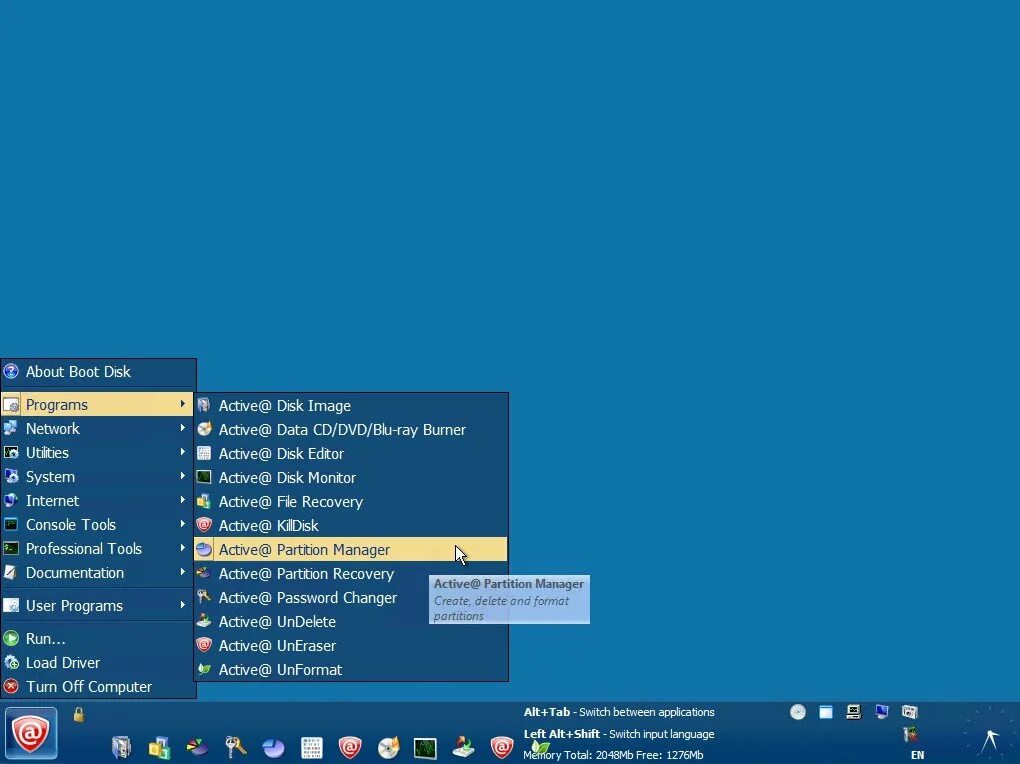1020x764 pixels.
Task: Click the CD disc tray icon
Action: [798, 712]
